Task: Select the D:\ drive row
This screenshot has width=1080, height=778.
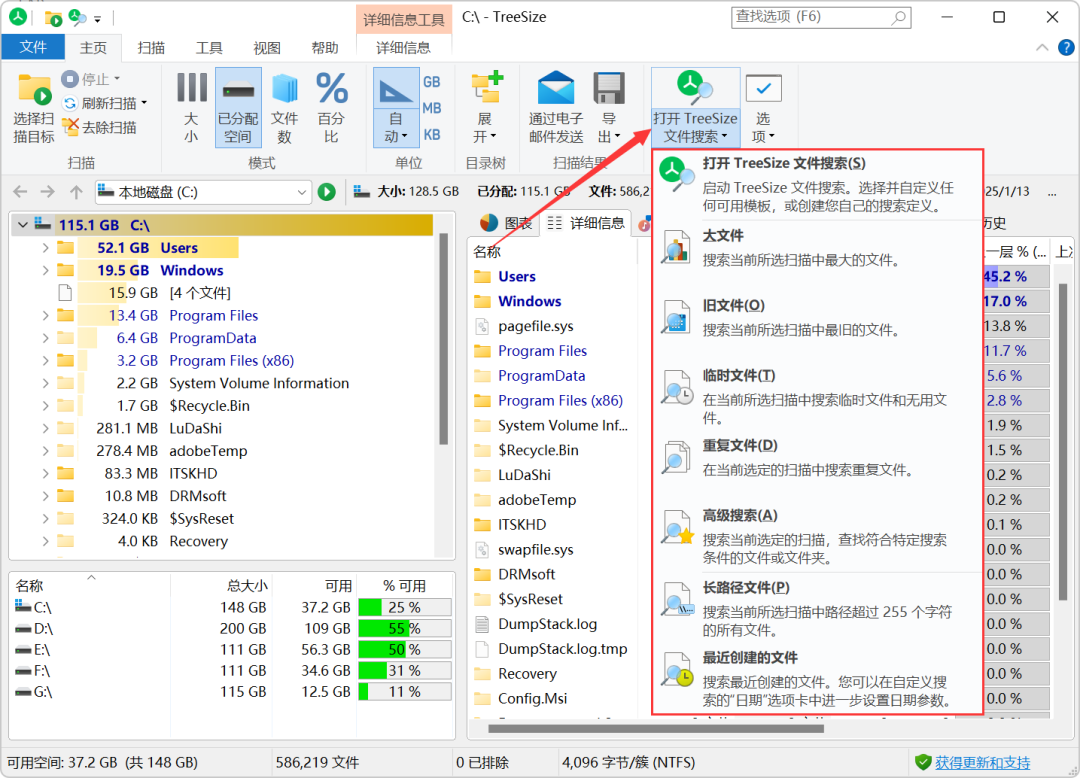Action: [x=233, y=629]
